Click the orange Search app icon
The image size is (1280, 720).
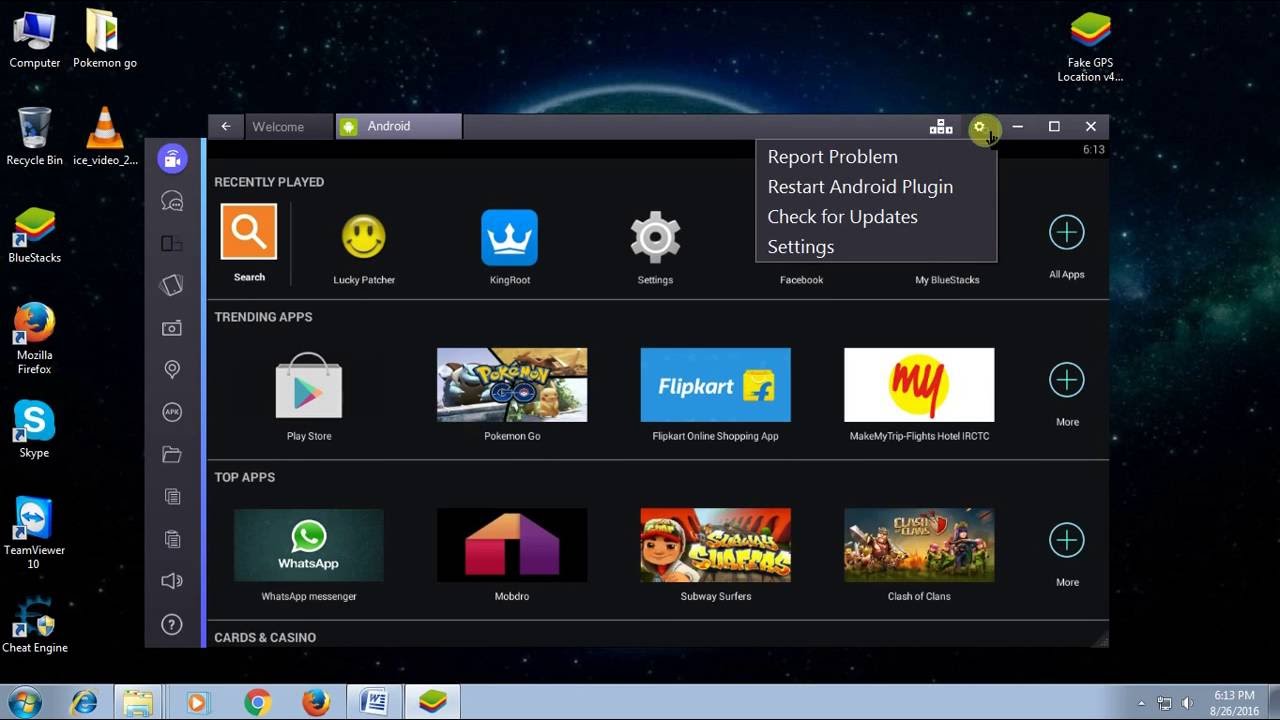click(249, 232)
